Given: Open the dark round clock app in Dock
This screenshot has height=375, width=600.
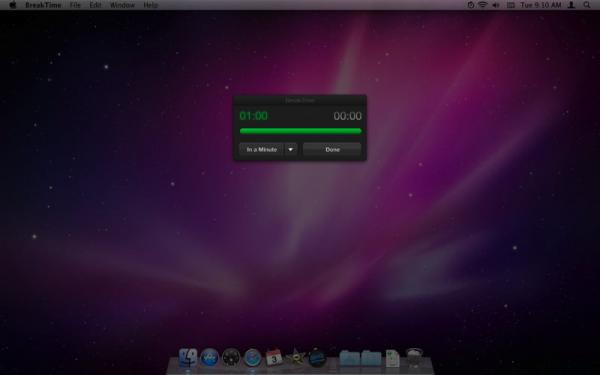Looking at the screenshot, I should (x=317, y=357).
